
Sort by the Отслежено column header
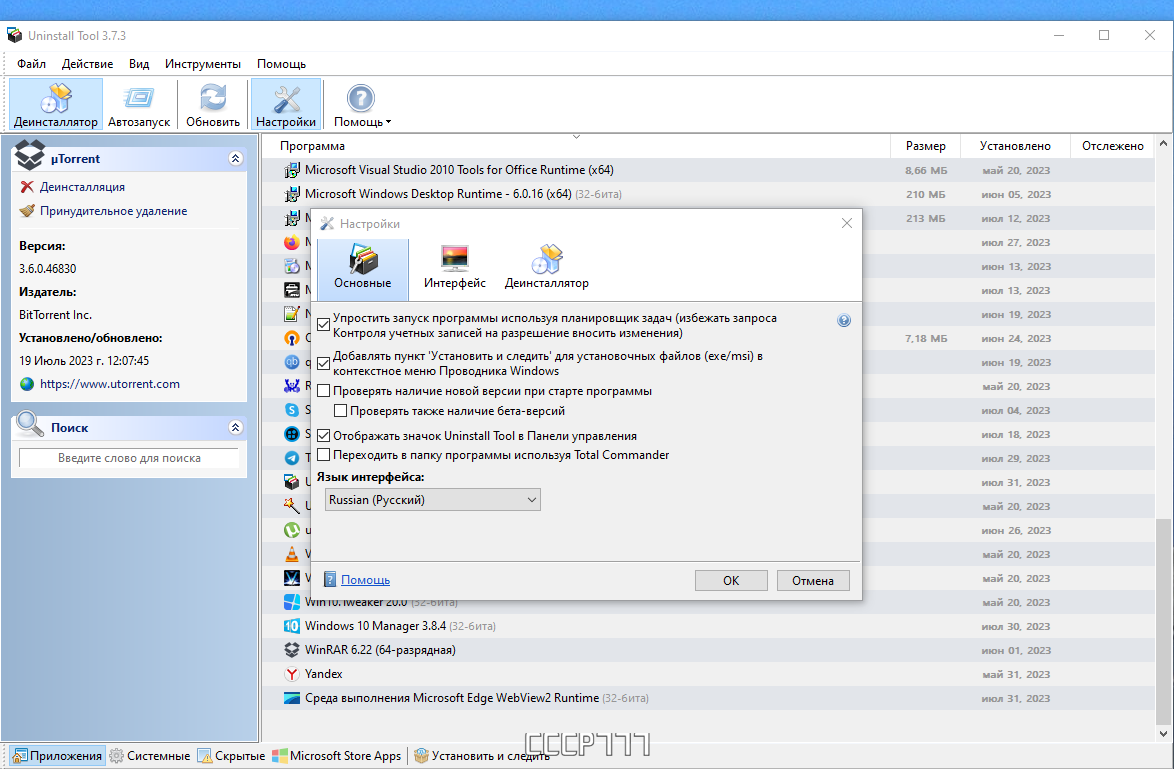coord(1113,146)
